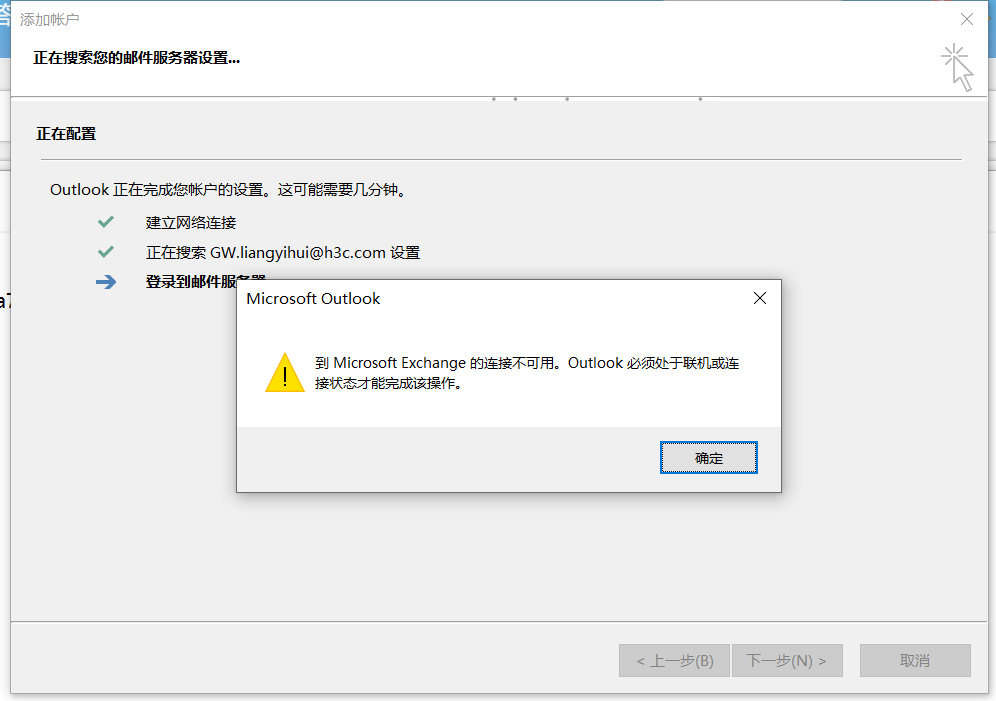Click the 添加帐户 window title
Screen dimensions: 996x701
[50, 20]
